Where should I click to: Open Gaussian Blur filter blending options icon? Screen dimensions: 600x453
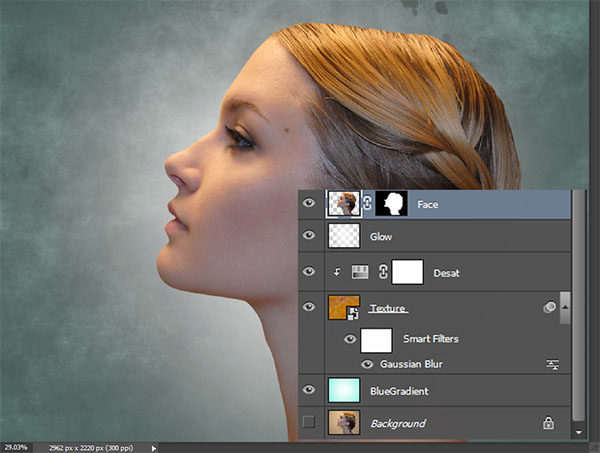point(551,365)
